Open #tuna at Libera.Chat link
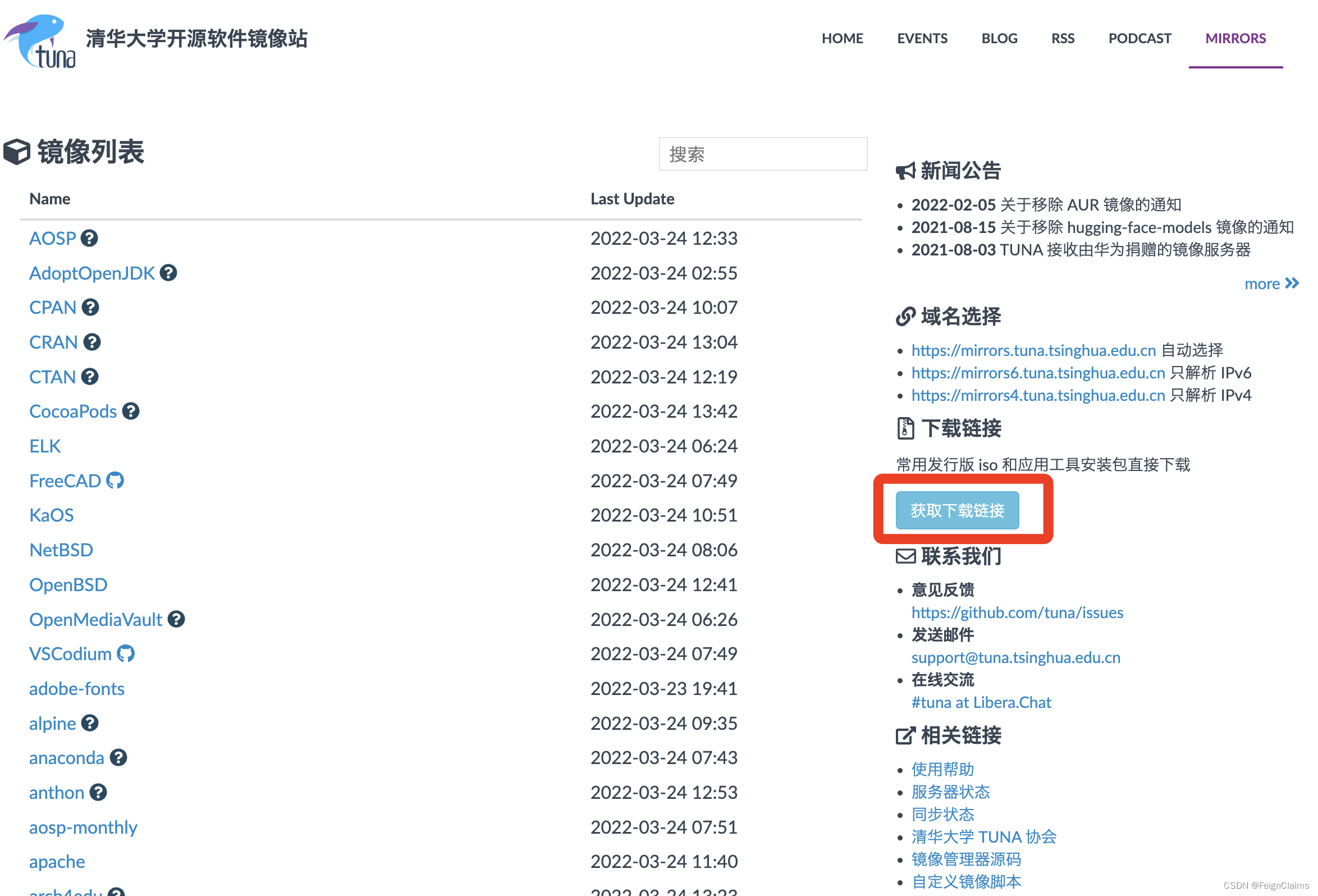 point(981,702)
